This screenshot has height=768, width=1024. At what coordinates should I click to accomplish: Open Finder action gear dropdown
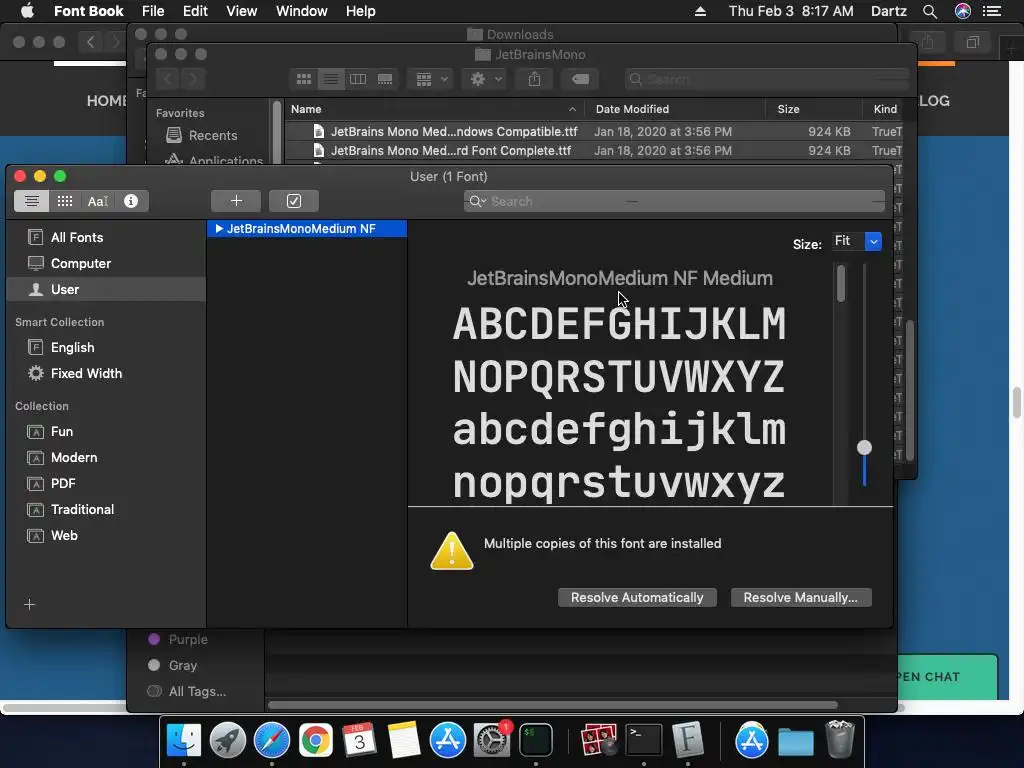[x=485, y=79]
